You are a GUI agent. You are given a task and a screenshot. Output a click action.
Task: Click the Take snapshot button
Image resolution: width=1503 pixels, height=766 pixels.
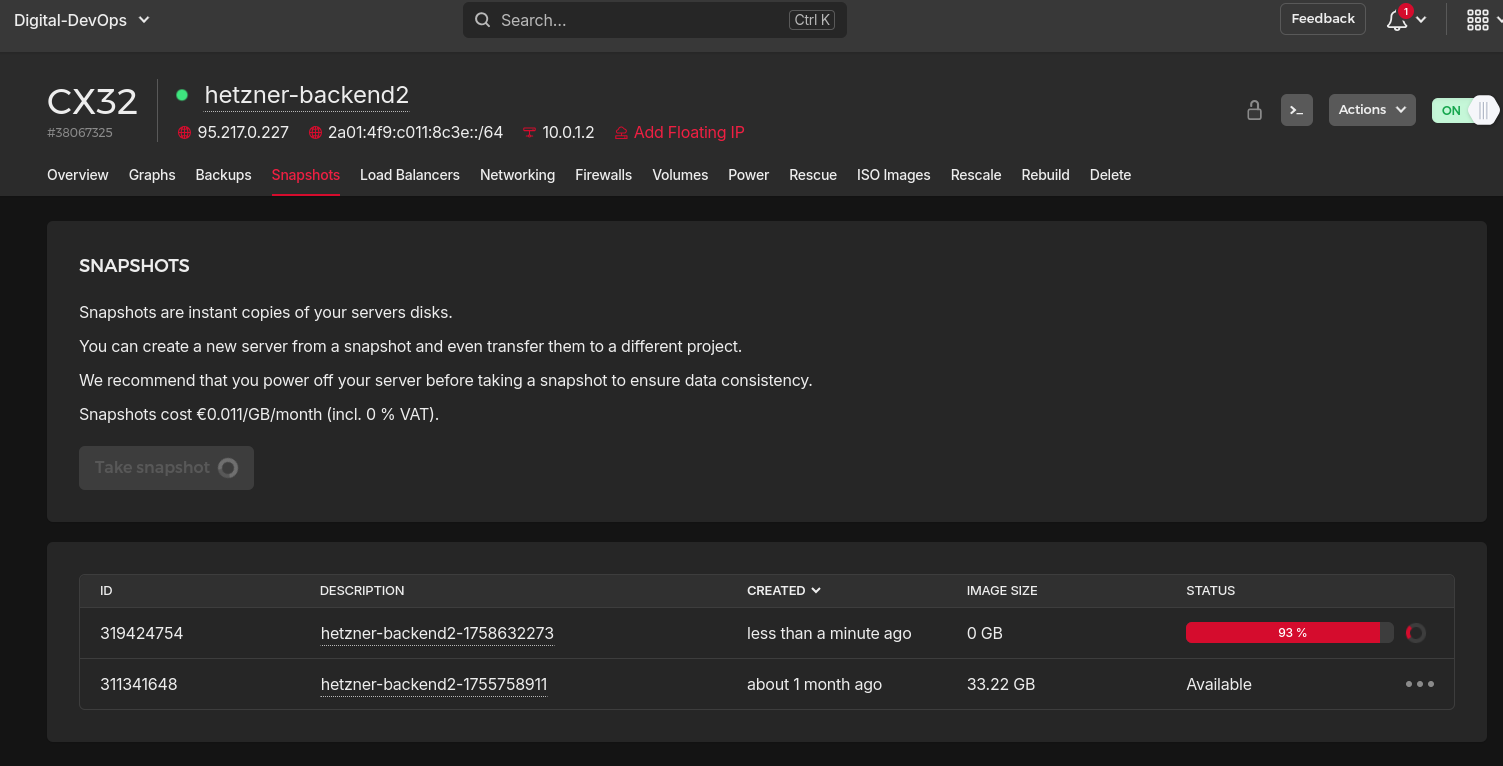click(166, 468)
